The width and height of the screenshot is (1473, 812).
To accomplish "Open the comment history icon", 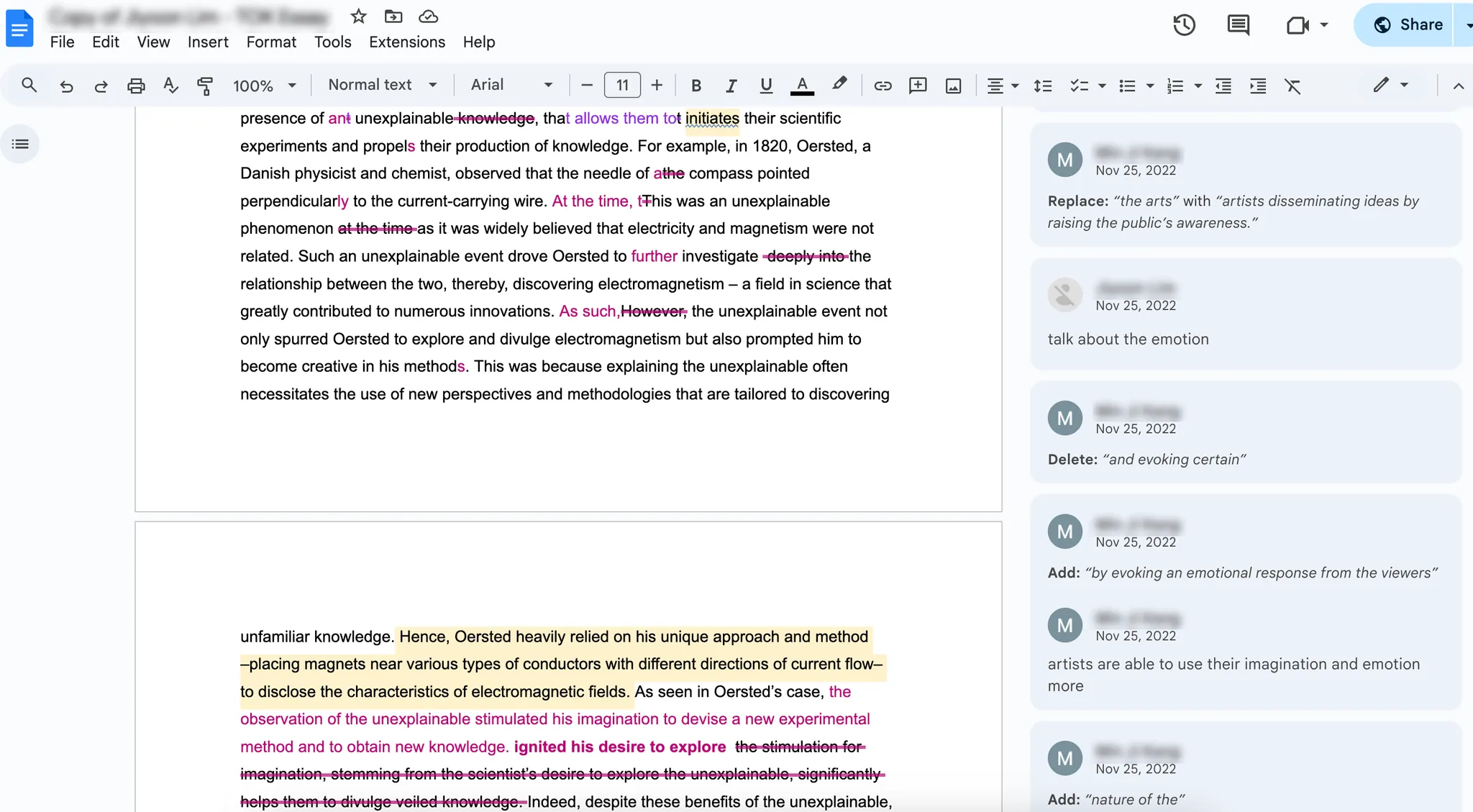I will click(x=1238, y=25).
